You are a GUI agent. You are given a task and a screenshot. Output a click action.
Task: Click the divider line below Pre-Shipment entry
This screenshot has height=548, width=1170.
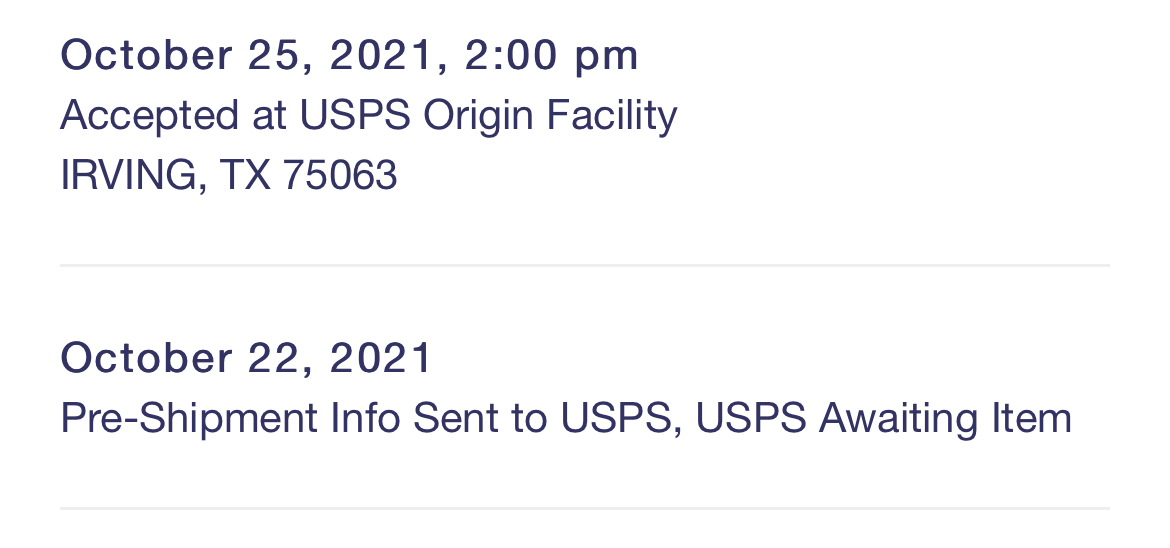point(585,508)
